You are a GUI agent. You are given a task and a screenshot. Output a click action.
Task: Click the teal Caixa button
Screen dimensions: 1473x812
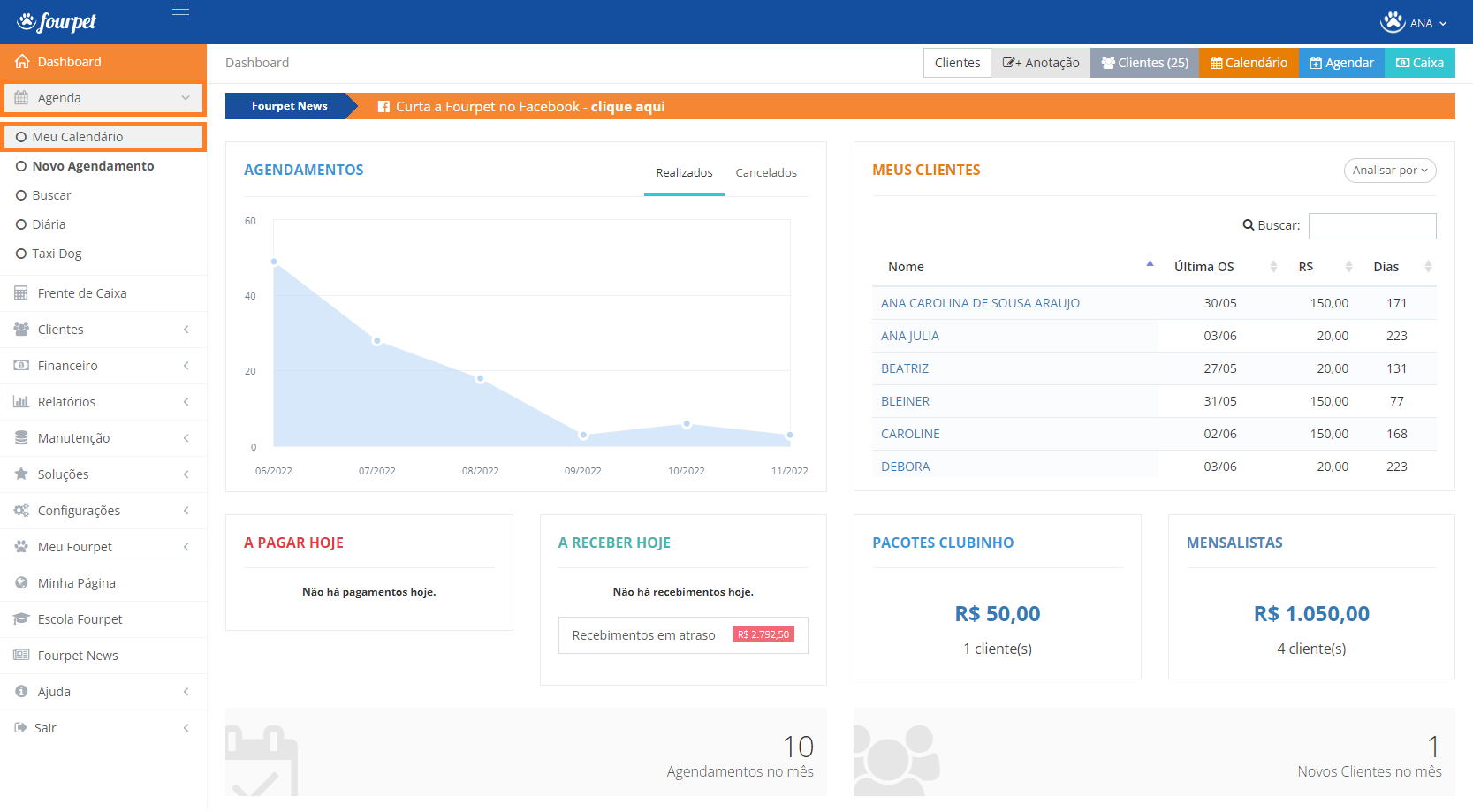point(1419,63)
